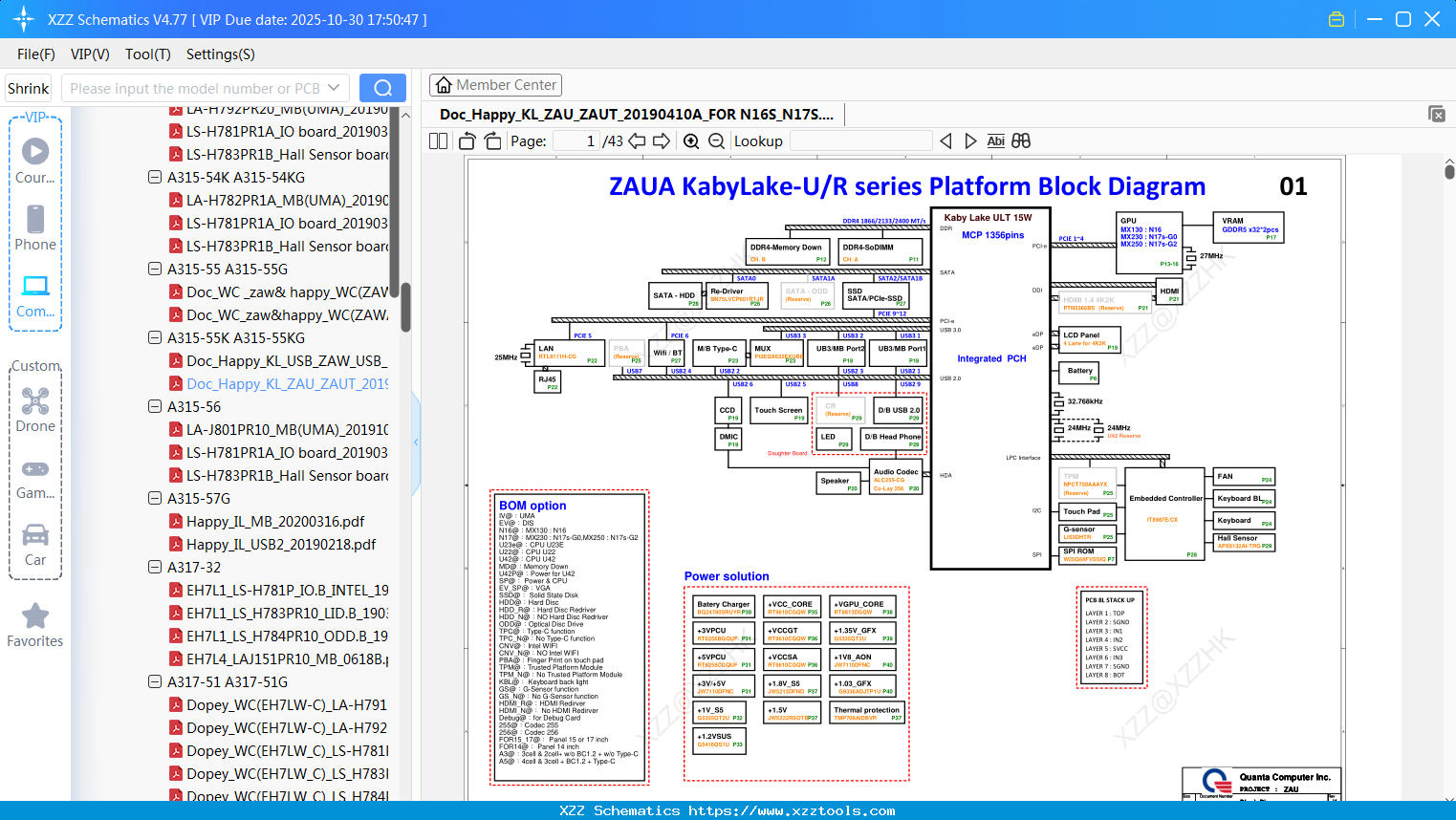Go to the previous page arrow

[x=637, y=141]
